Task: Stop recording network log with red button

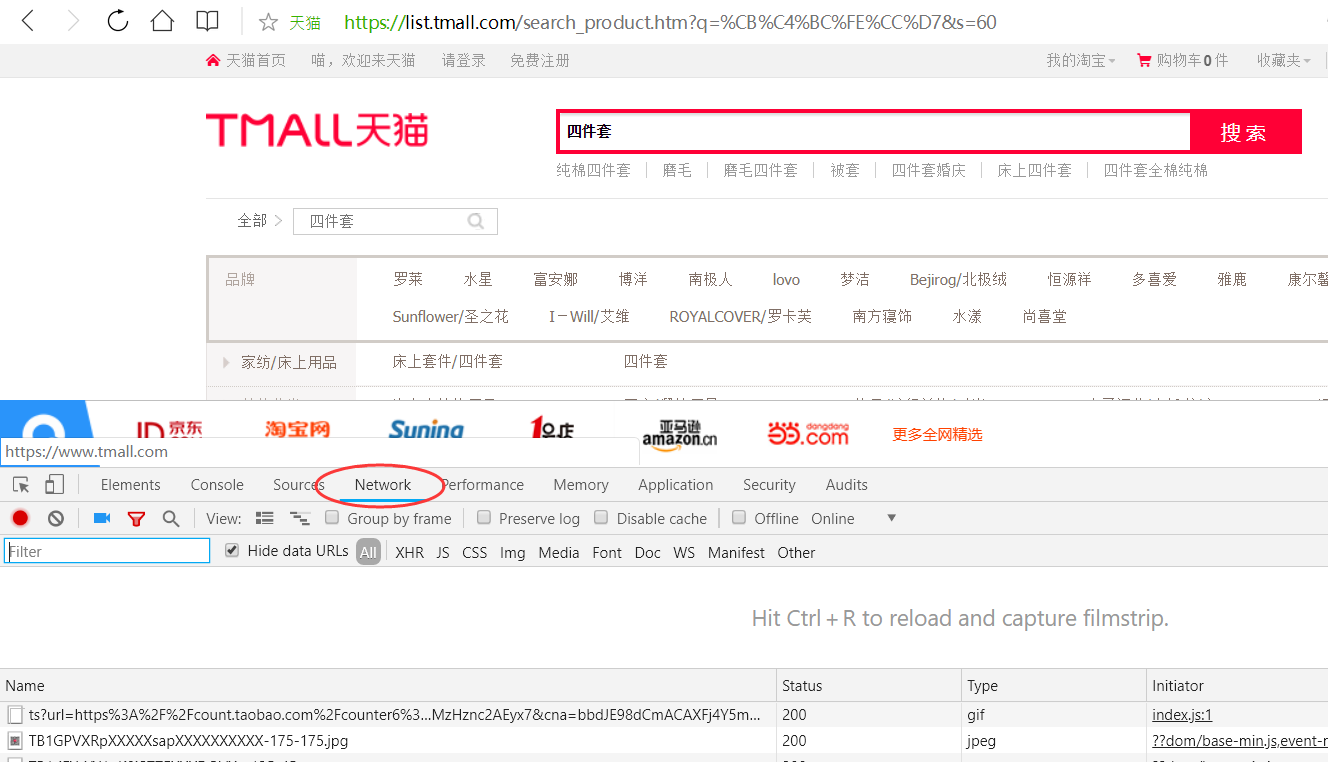Action: pos(20,518)
